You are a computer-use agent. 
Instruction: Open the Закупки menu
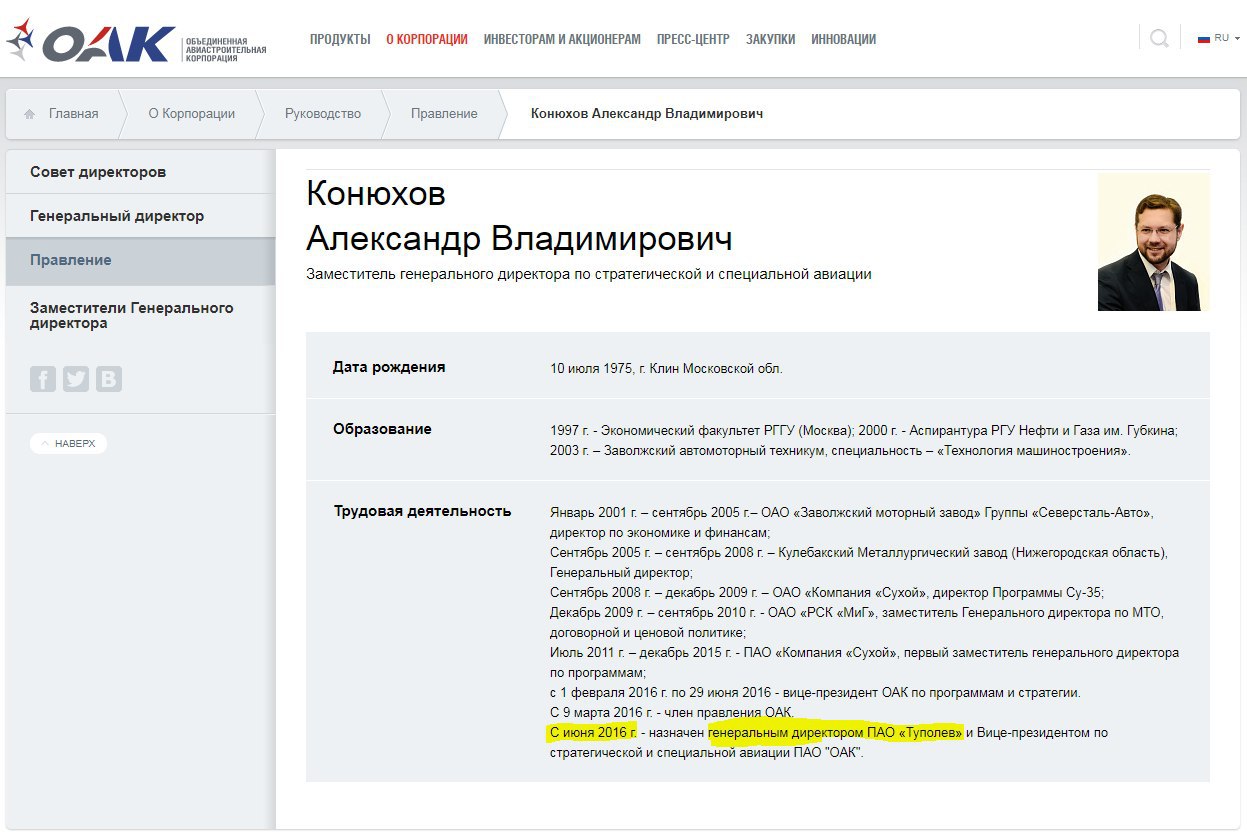coord(771,40)
